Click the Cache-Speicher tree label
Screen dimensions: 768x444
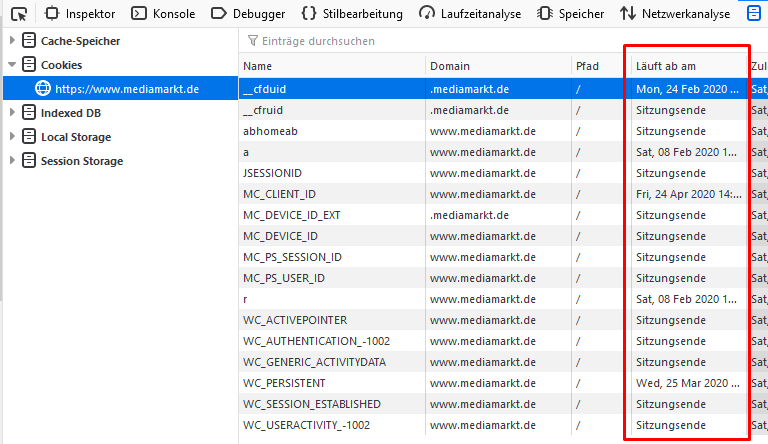click(x=80, y=41)
